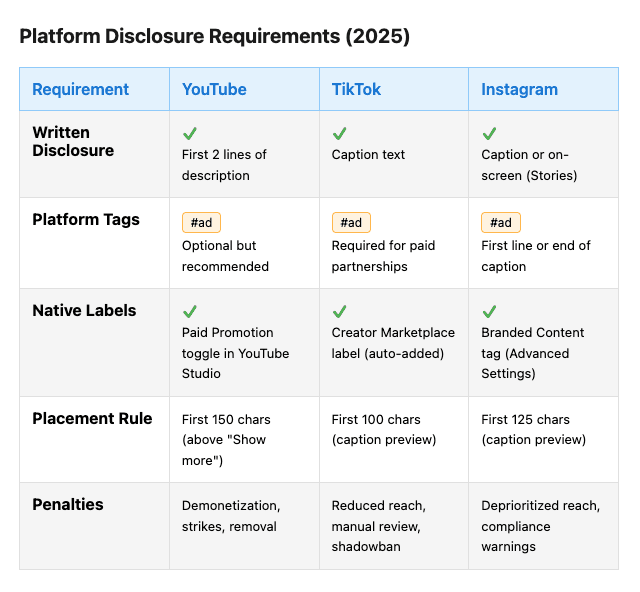Click 'Reduced reach, manual review, shadowban'

point(379,526)
